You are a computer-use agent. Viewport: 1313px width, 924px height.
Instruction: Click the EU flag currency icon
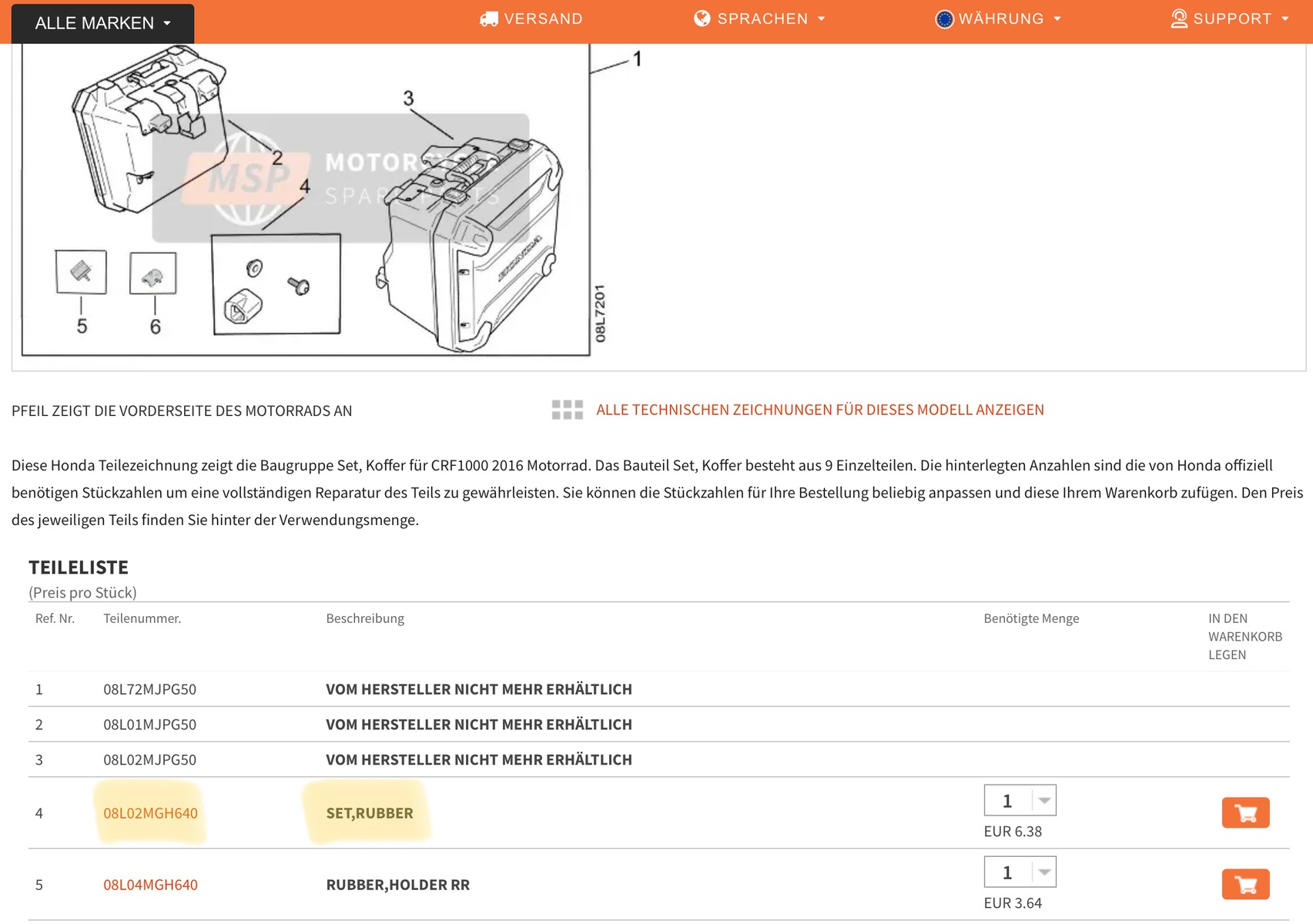tap(944, 19)
